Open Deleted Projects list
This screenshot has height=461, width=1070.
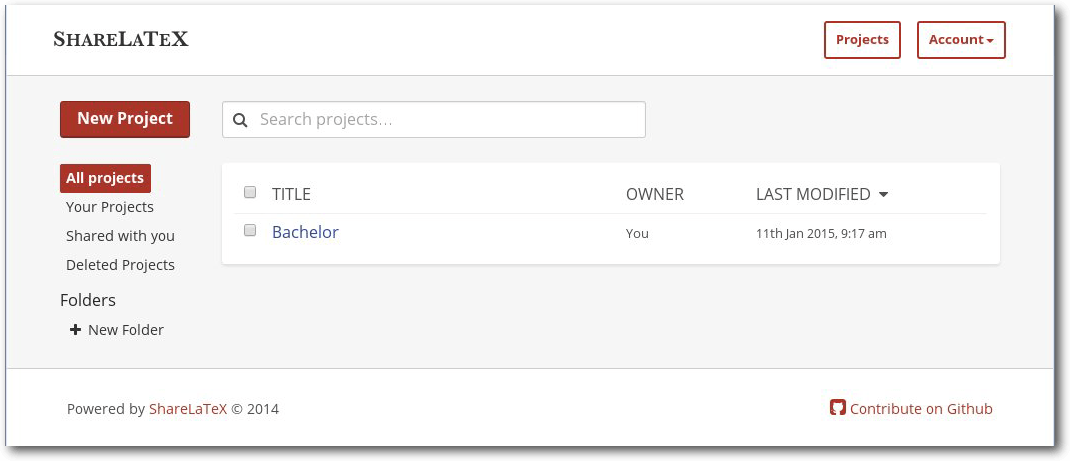pos(120,265)
